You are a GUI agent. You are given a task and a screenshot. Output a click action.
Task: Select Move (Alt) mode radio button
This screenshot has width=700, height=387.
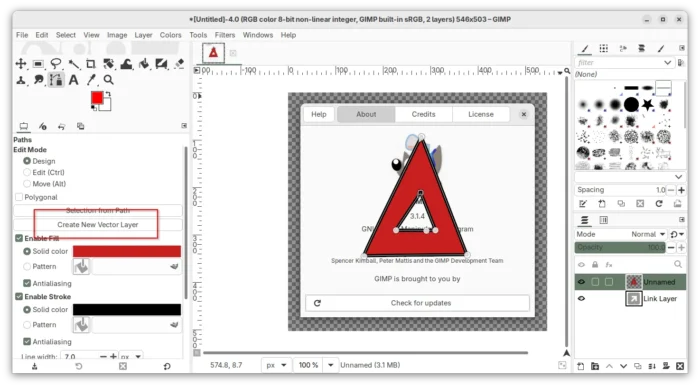click(27, 184)
